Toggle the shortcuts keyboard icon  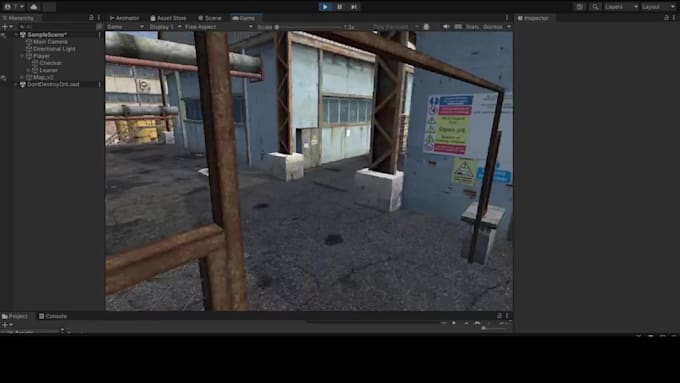tap(458, 27)
